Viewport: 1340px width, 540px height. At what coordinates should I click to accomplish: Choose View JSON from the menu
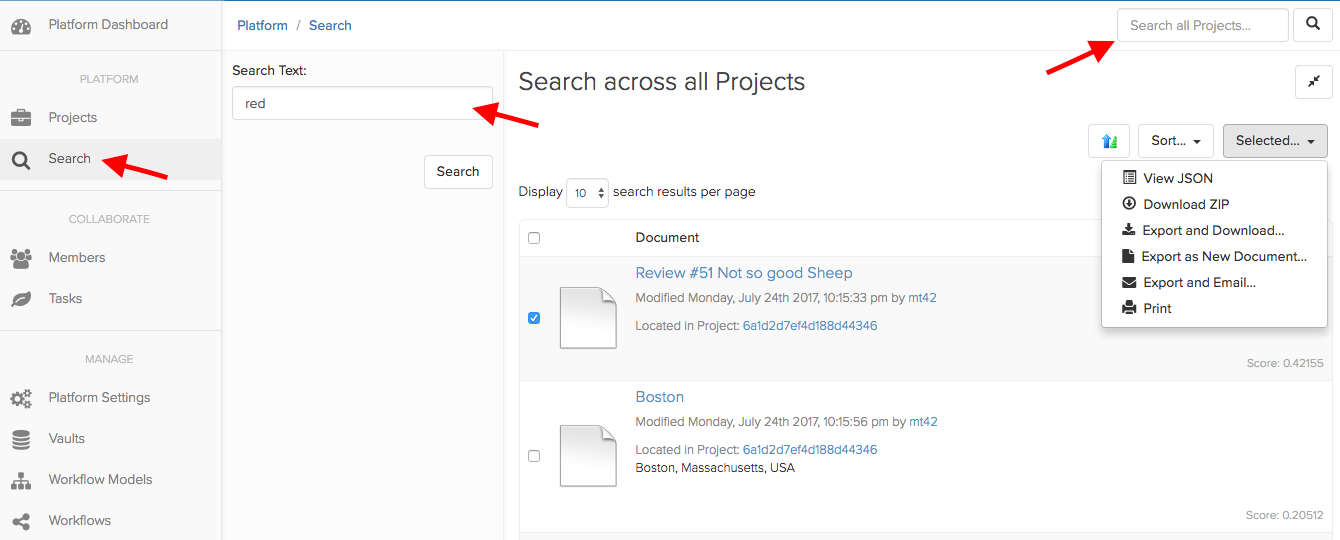point(1214,178)
